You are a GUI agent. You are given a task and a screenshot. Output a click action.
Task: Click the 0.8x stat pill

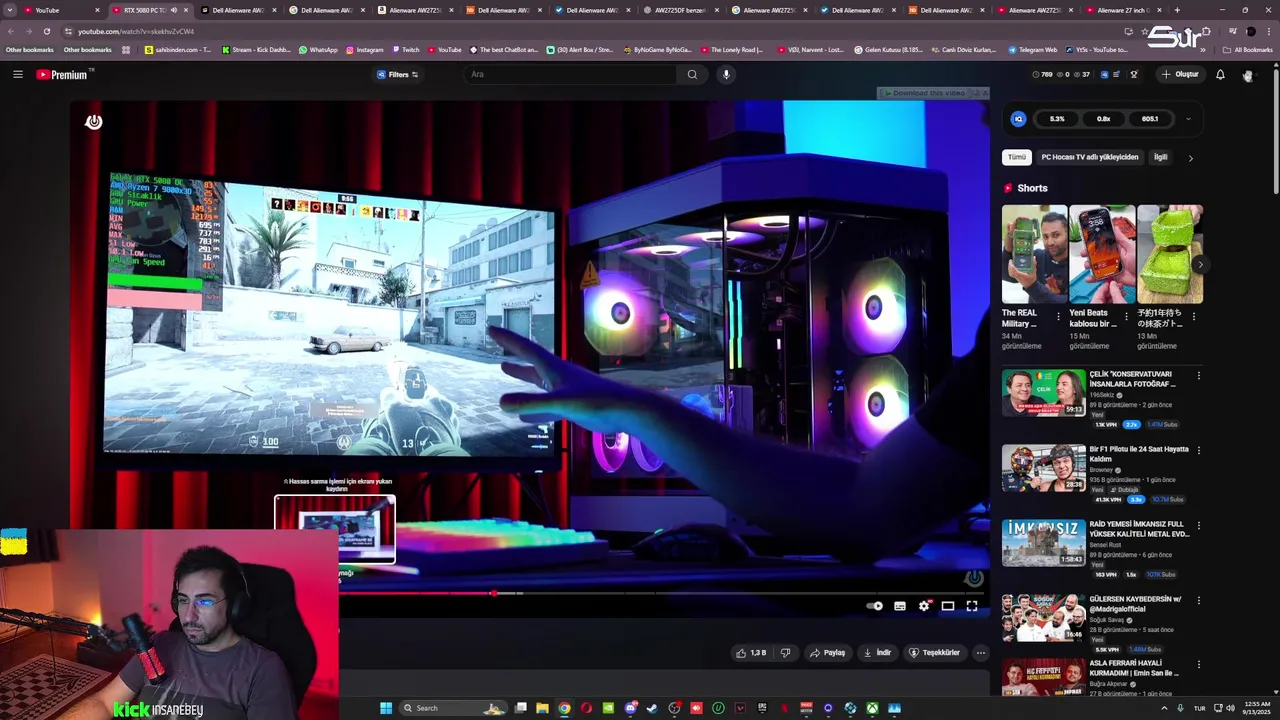click(1103, 119)
